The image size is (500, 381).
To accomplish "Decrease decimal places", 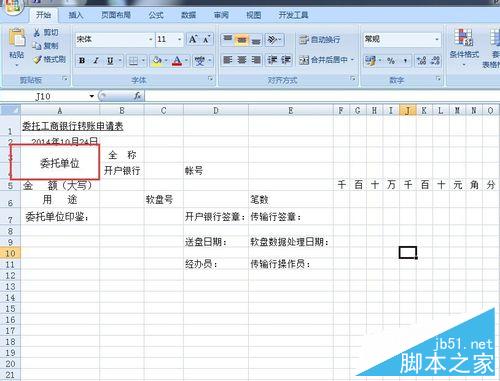I will click(435, 61).
